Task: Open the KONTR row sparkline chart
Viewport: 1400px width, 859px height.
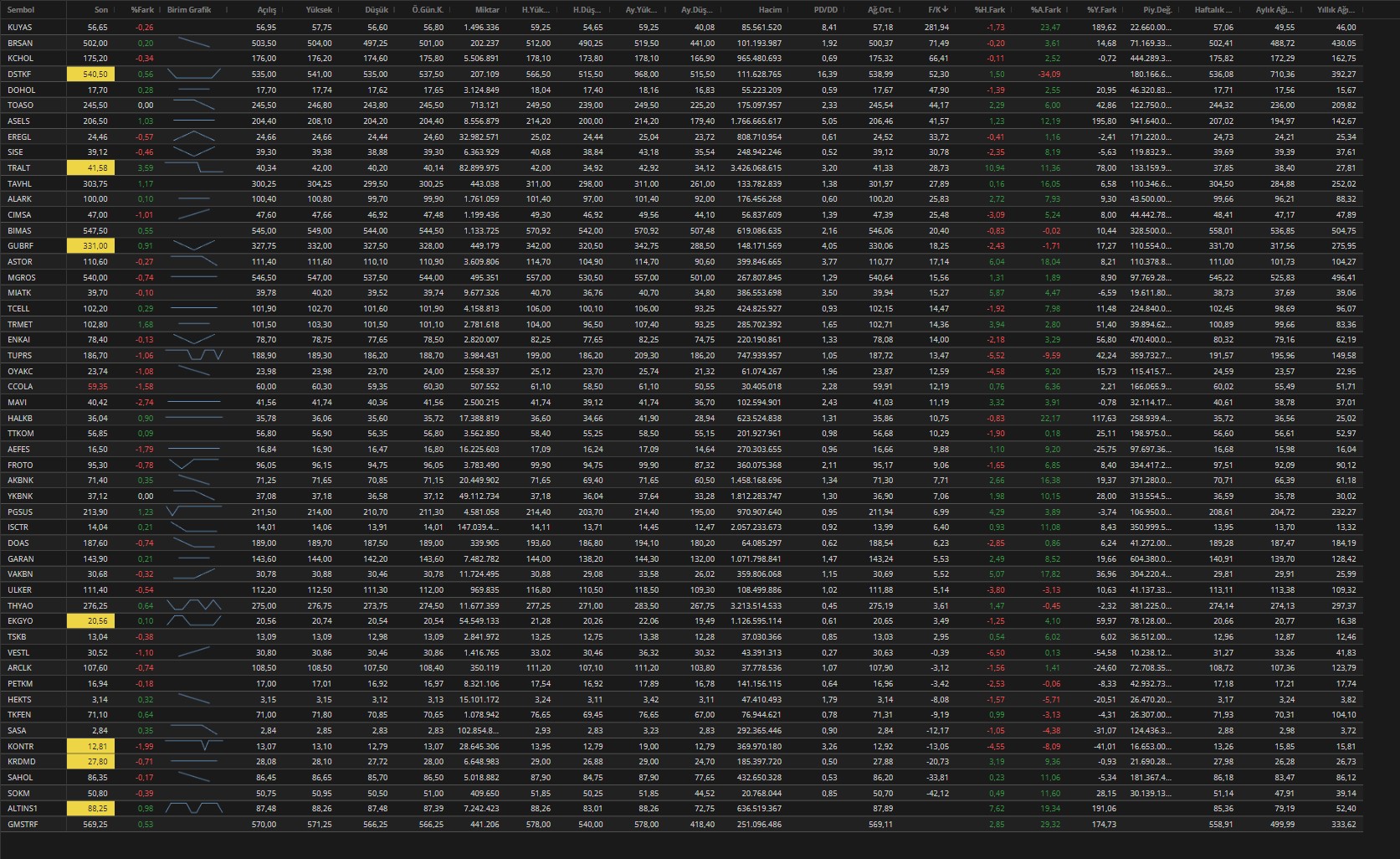Action: [194, 746]
